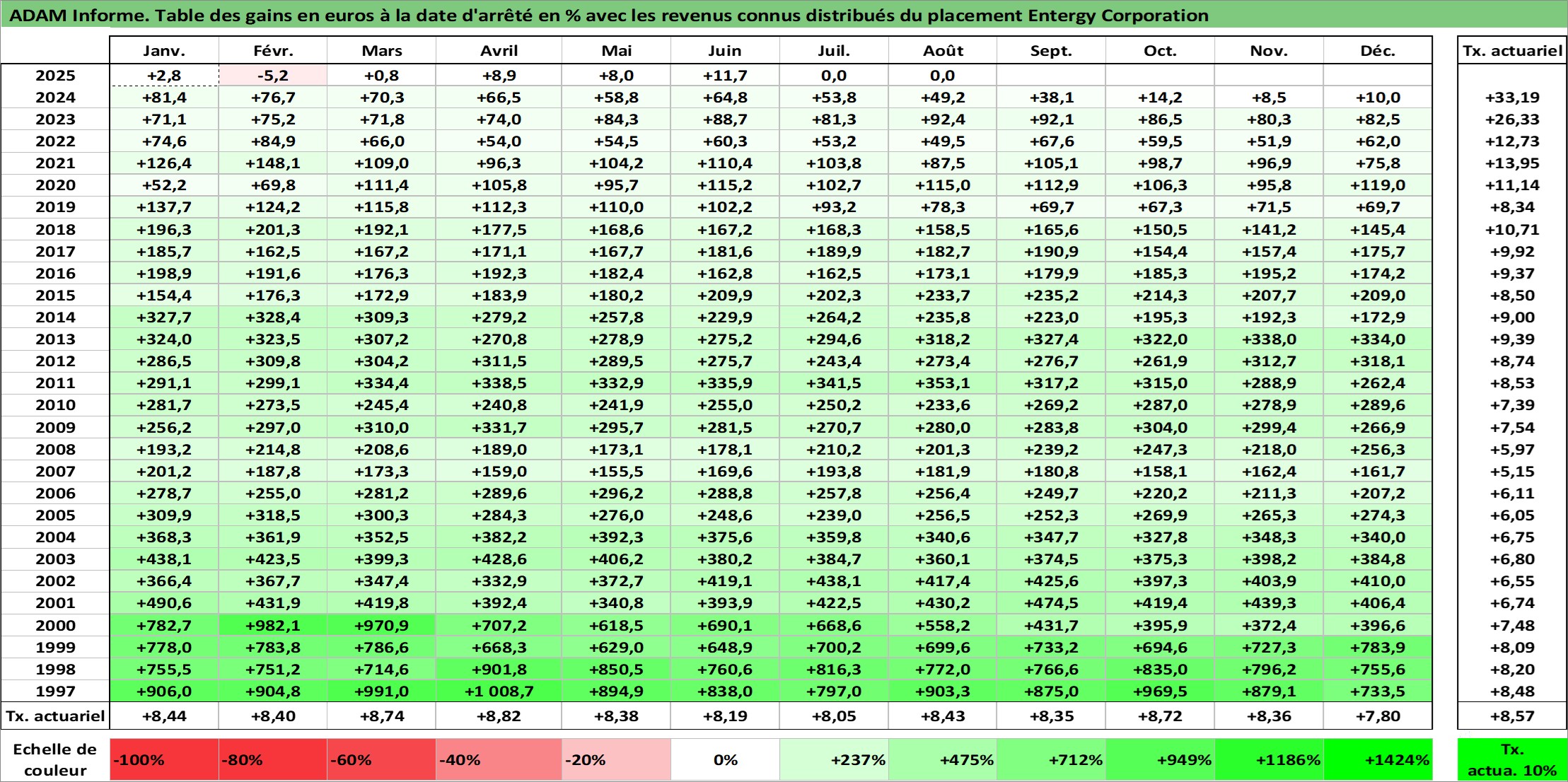This screenshot has width=1568, height=782.
Task: Click the +331,7 value in 2009
Action: [499, 428]
